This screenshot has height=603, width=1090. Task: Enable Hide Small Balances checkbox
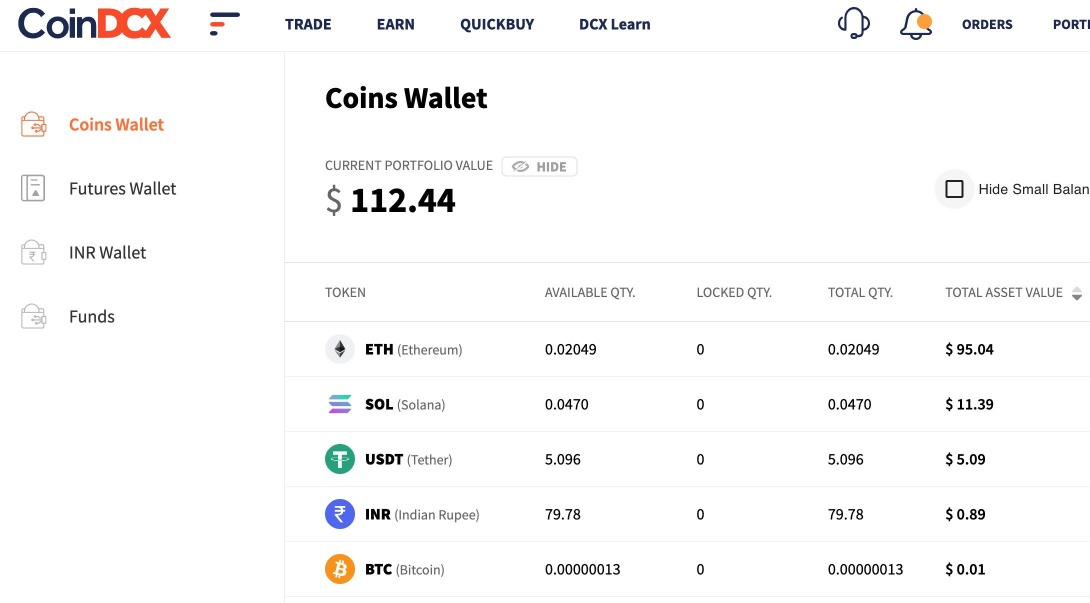click(954, 189)
